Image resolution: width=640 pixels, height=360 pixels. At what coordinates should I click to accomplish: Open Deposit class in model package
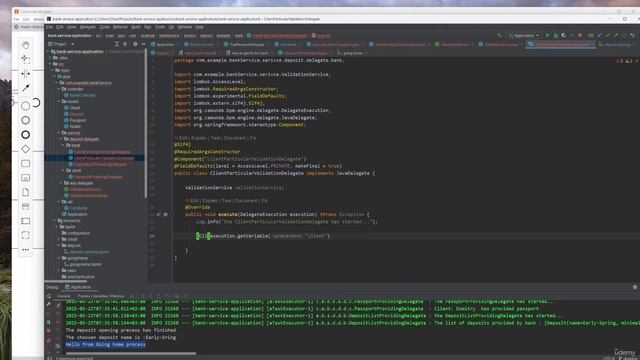77,114
